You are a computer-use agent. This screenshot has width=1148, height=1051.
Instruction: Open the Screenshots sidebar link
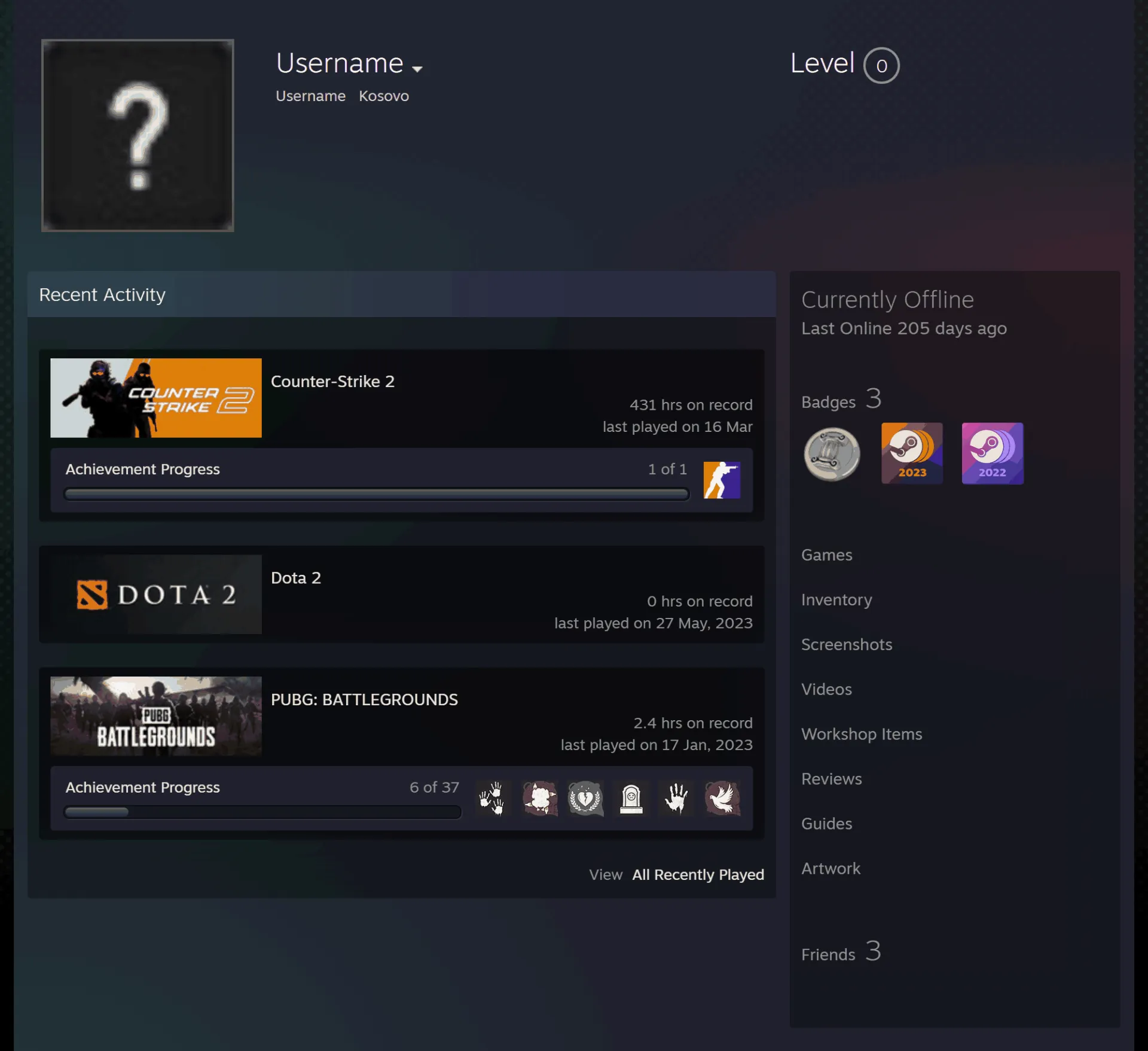coord(847,645)
